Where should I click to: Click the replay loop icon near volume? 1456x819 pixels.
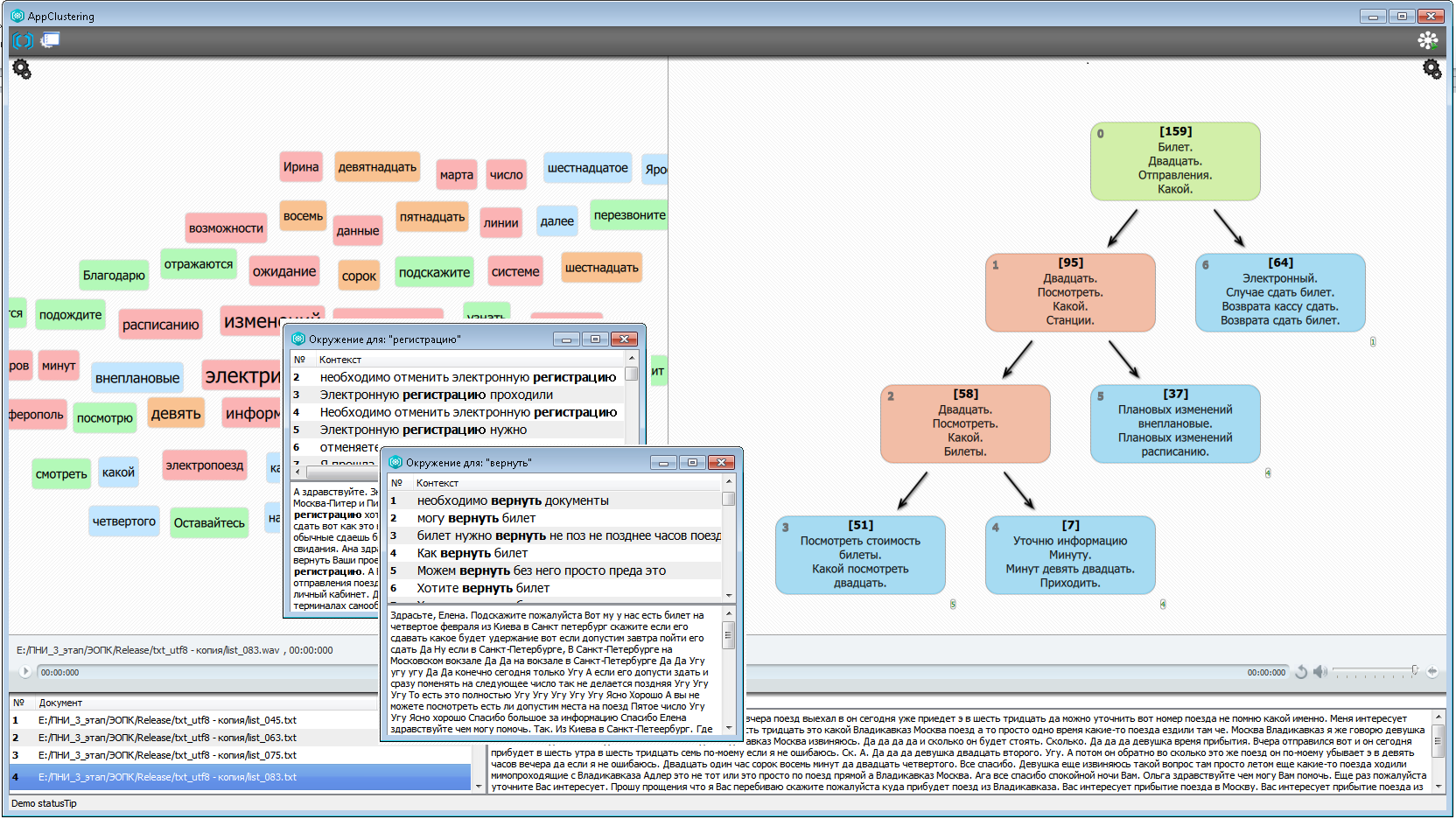point(1301,672)
